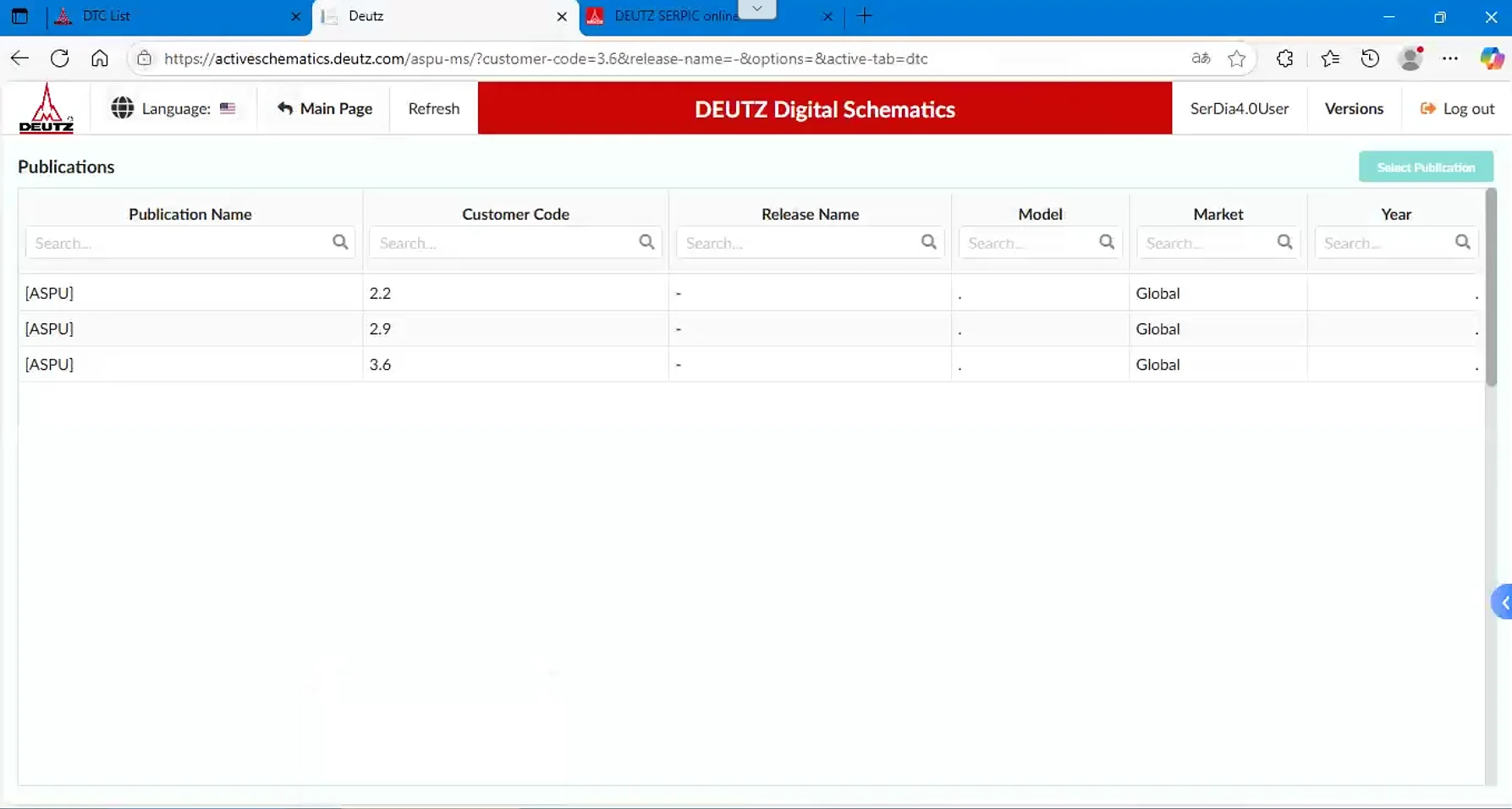Close the DTC List browser tab

coord(296,16)
